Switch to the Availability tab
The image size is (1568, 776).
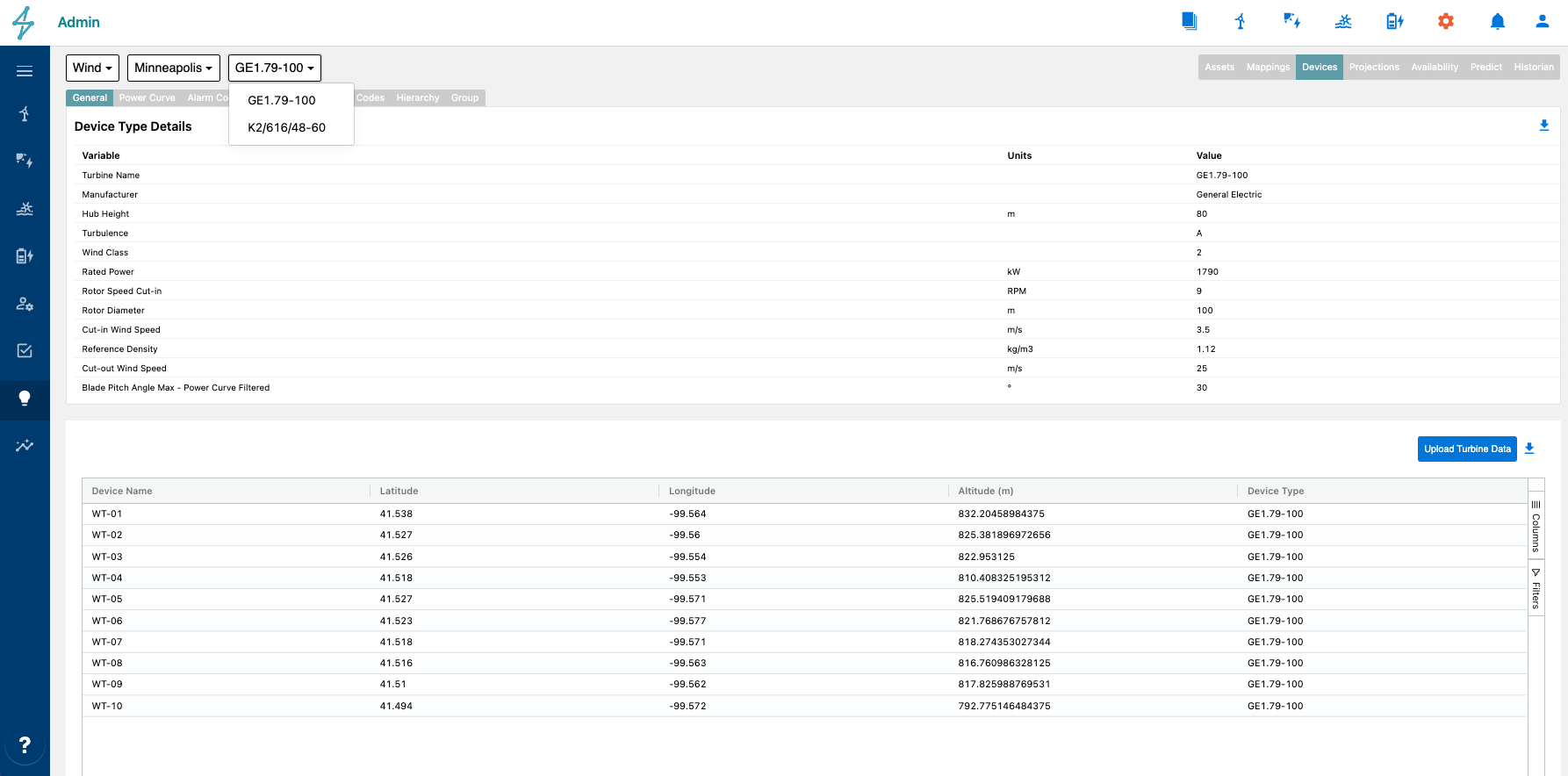pyautogui.click(x=1435, y=67)
